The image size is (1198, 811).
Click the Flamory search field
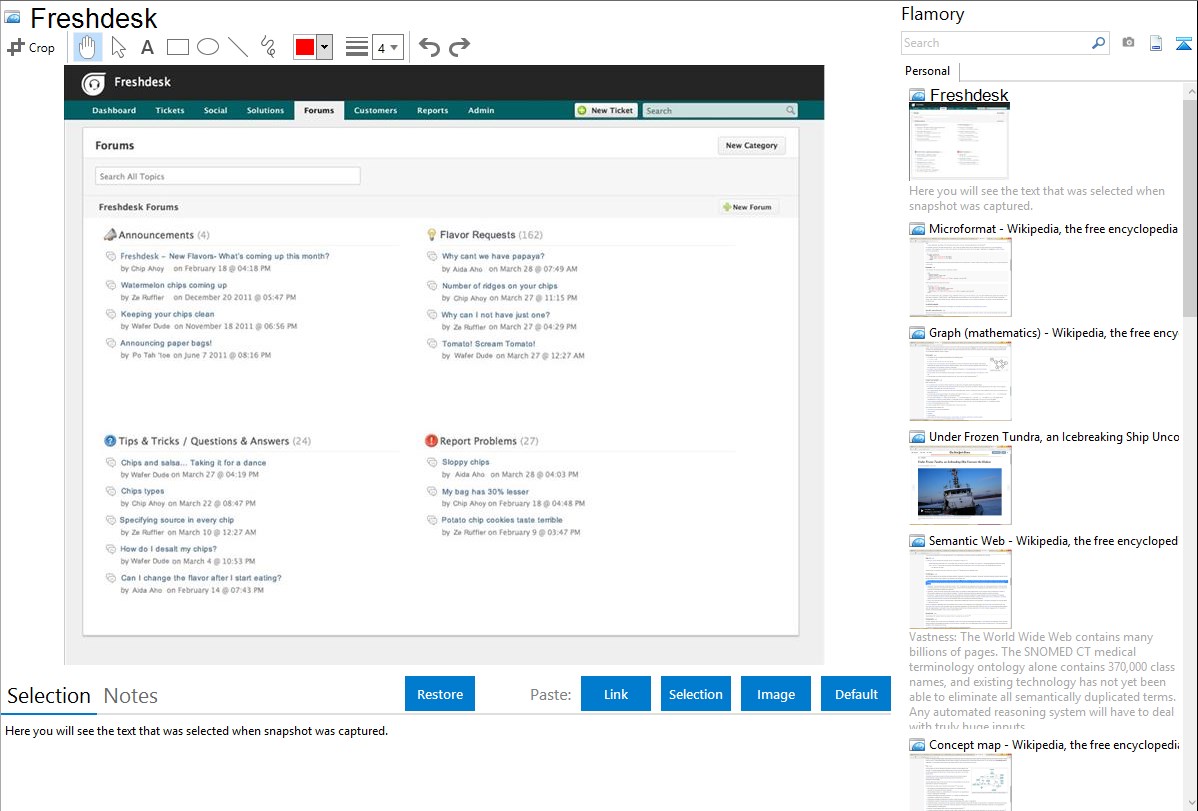pos(996,43)
